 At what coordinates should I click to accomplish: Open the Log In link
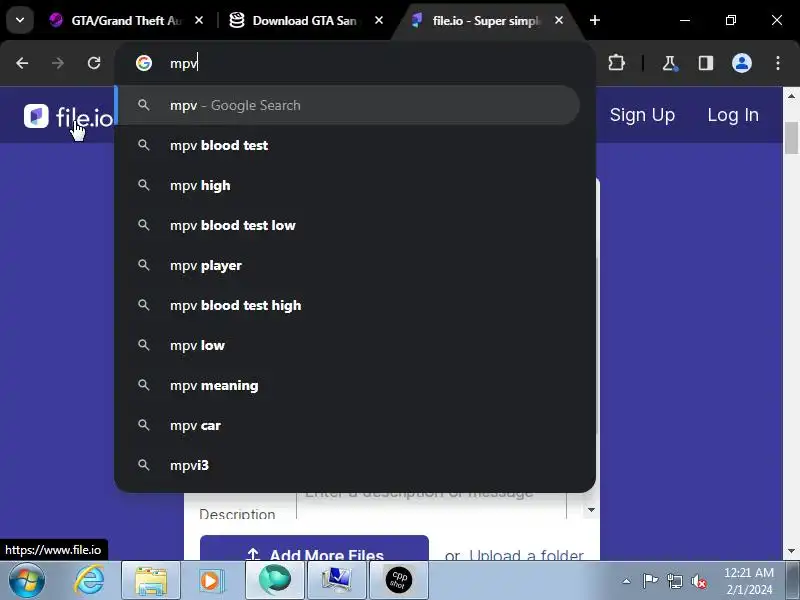point(733,115)
